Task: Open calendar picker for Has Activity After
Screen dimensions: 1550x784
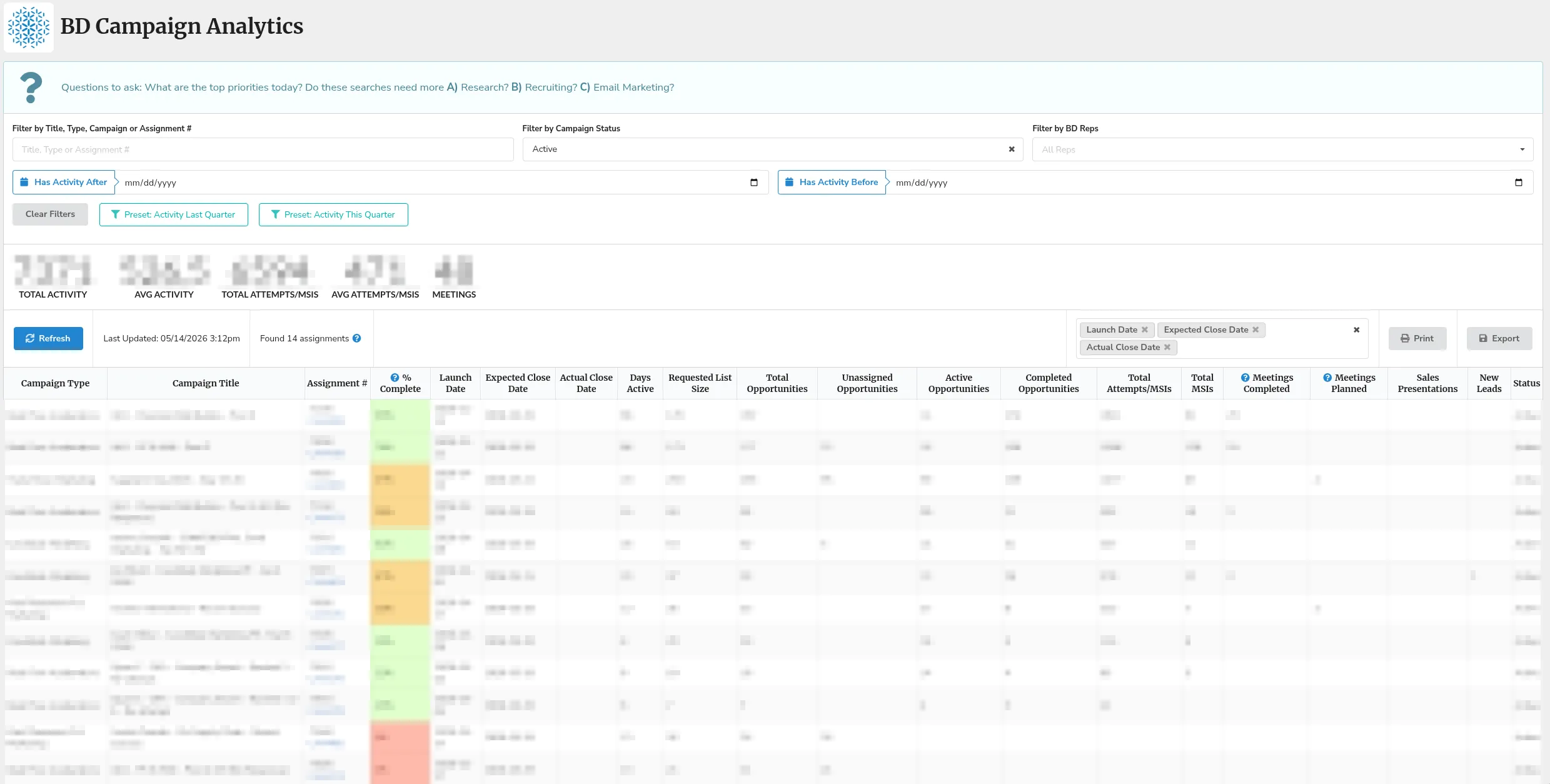Action: pos(753,183)
